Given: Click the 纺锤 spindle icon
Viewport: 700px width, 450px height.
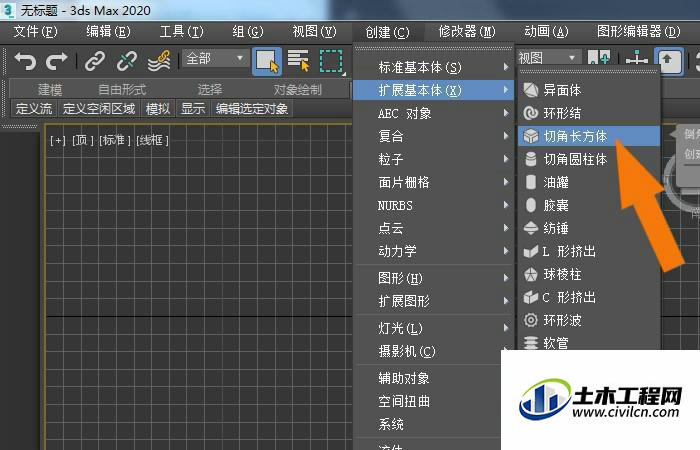Looking at the screenshot, I should click(531, 228).
